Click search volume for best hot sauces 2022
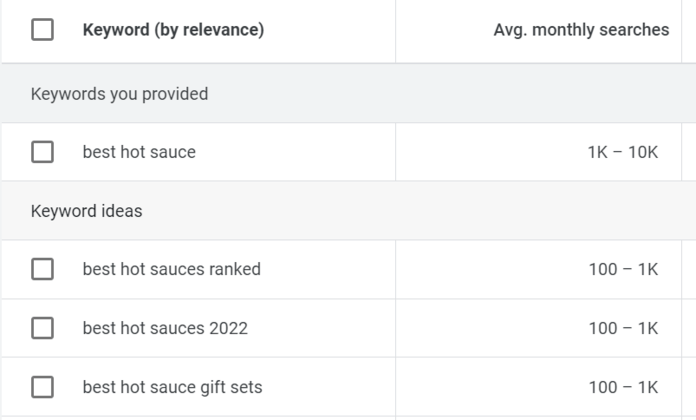This screenshot has width=696, height=420. click(623, 328)
